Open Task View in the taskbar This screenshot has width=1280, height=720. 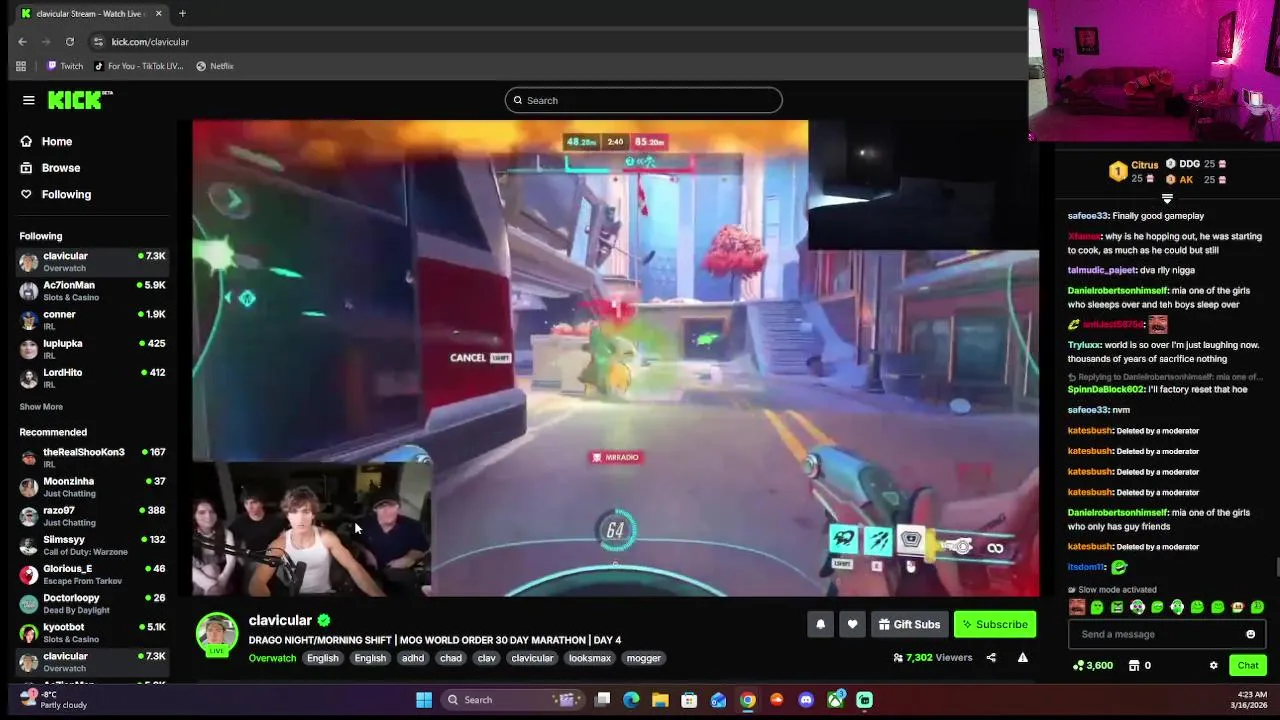[602, 700]
